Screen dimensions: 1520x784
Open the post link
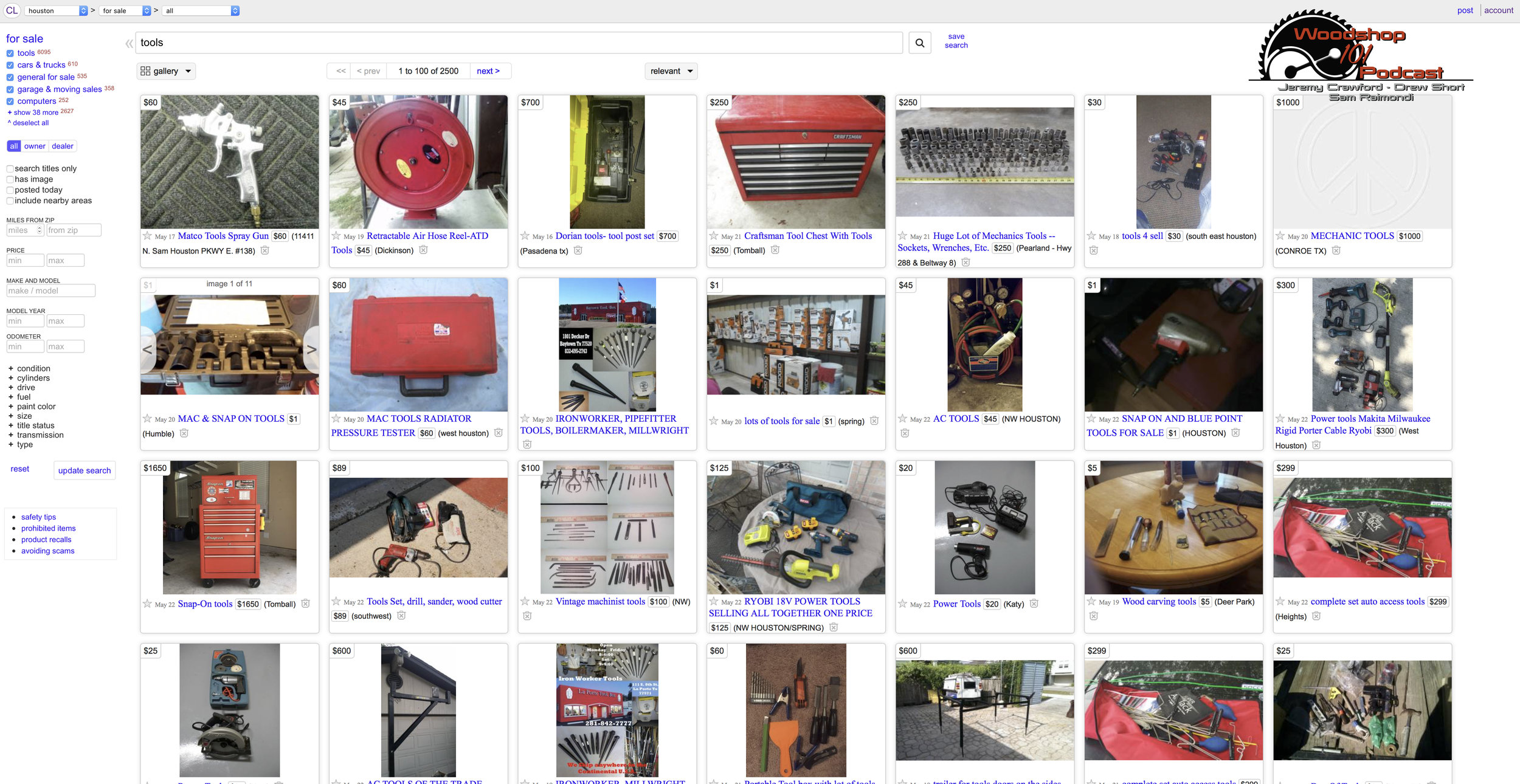[x=1465, y=10]
